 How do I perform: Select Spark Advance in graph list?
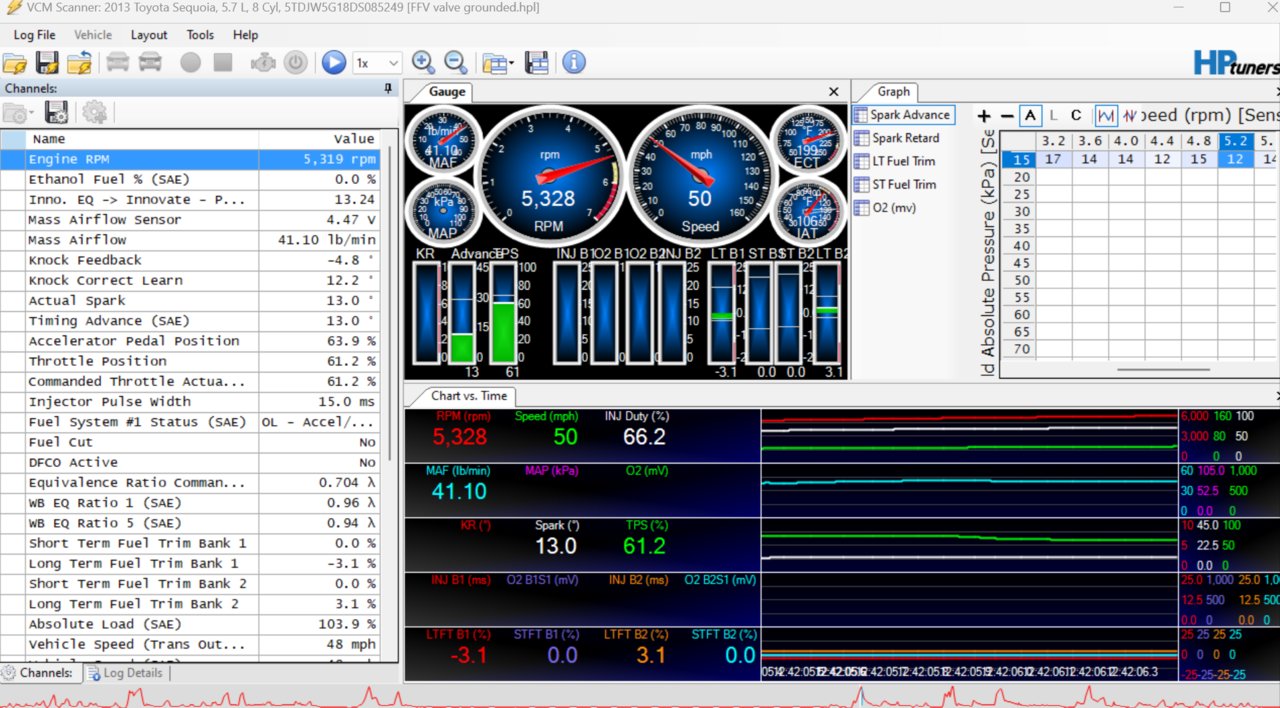click(902, 115)
